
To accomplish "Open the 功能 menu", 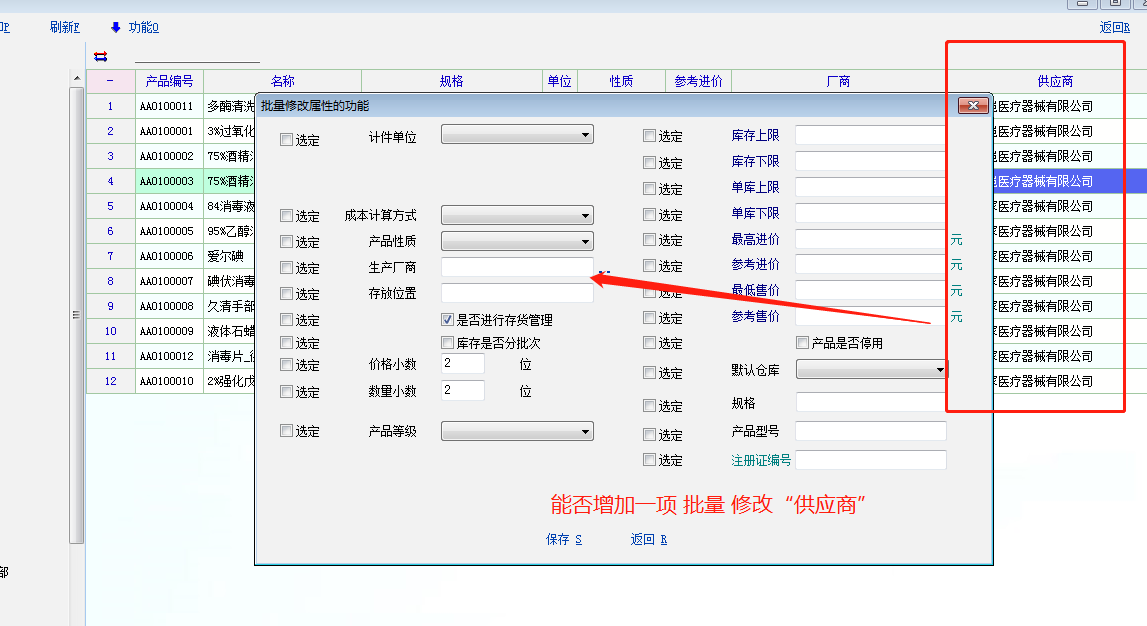I will tap(143, 27).
